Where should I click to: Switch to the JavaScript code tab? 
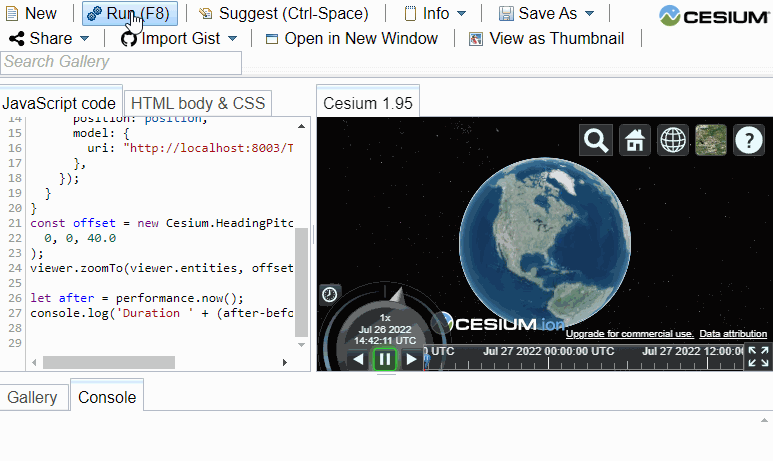59,103
